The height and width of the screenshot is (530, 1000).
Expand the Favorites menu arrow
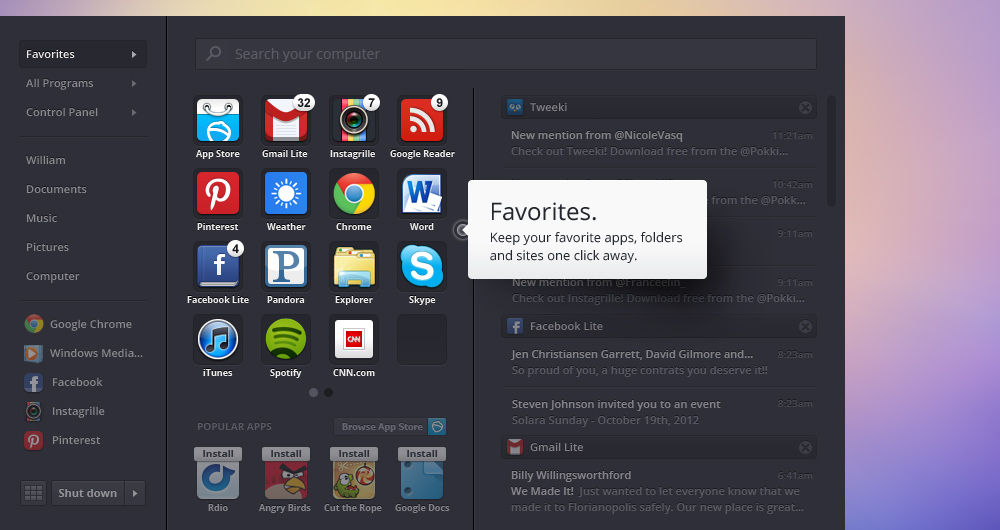pos(134,54)
